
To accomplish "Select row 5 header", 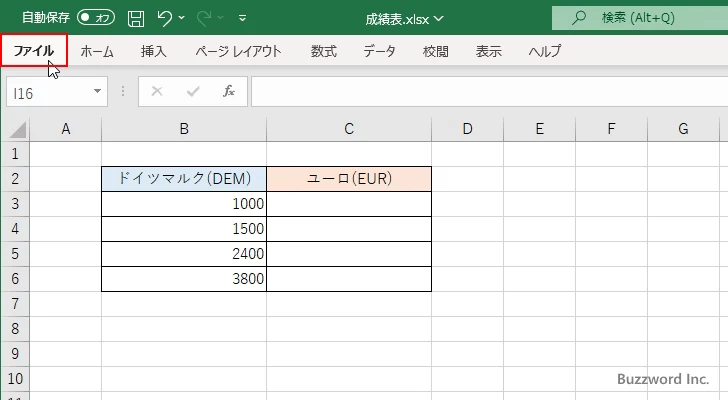I will pos(15,254).
